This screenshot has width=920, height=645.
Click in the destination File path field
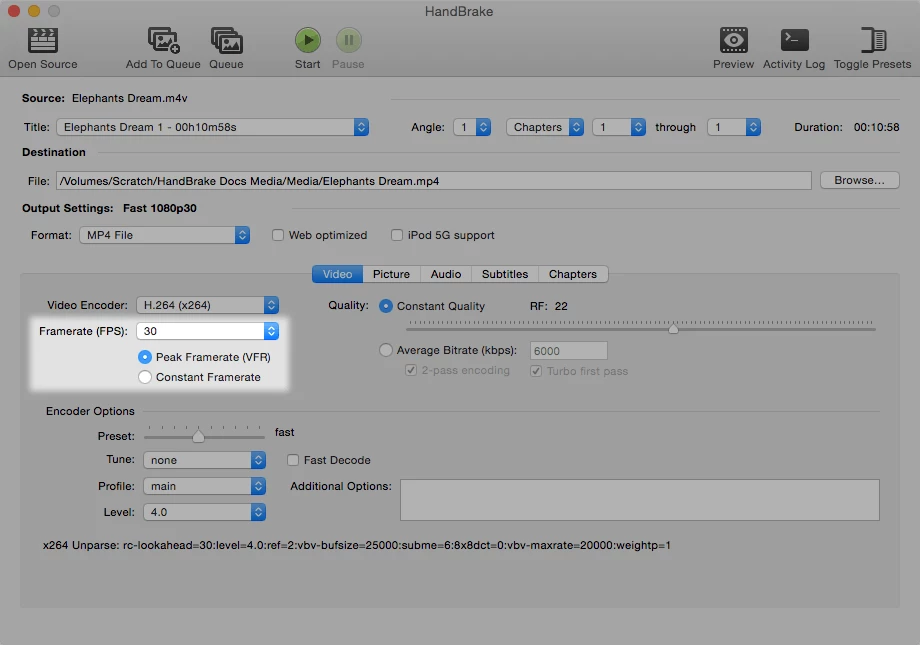[x=434, y=181]
